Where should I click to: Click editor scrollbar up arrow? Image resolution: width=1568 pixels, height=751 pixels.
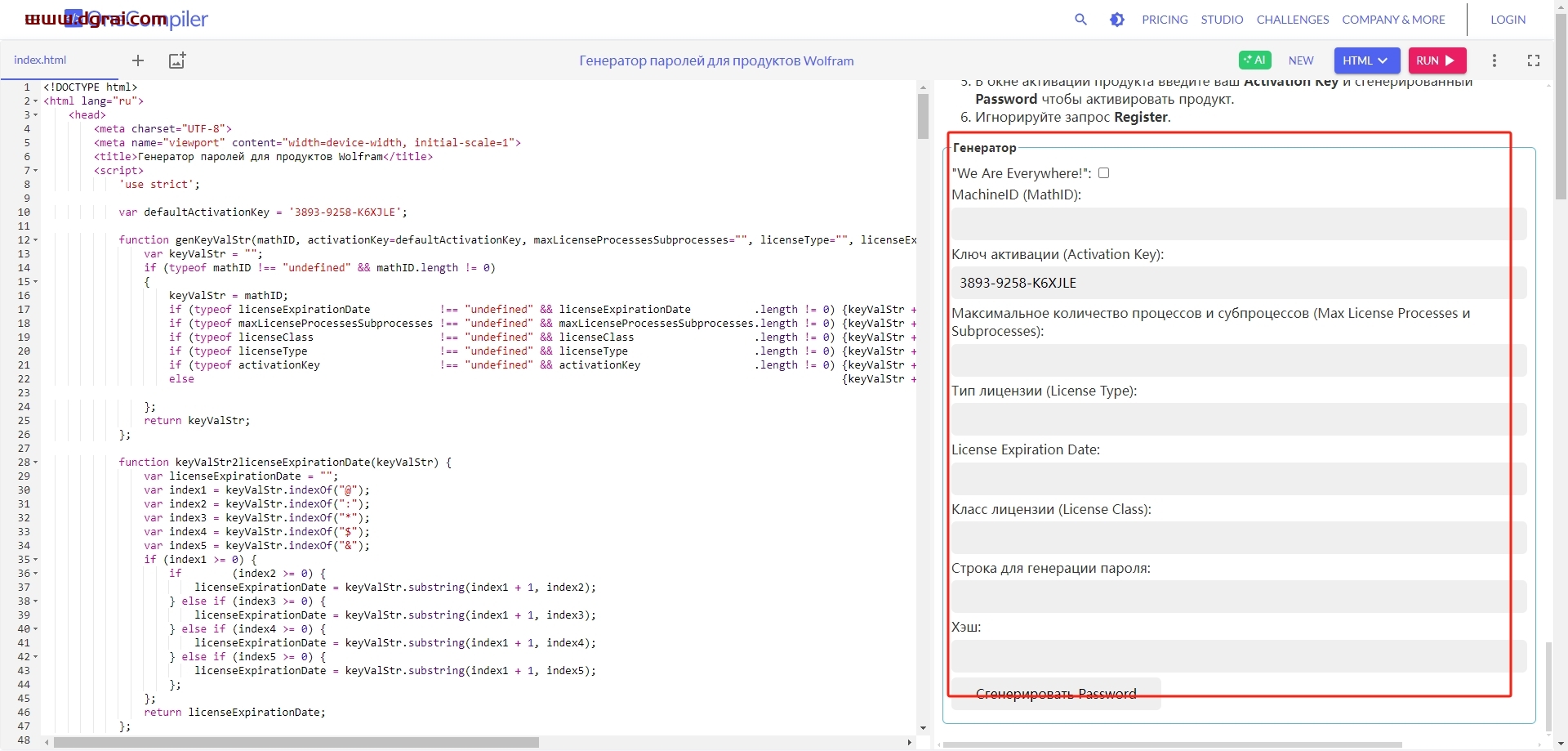[923, 87]
